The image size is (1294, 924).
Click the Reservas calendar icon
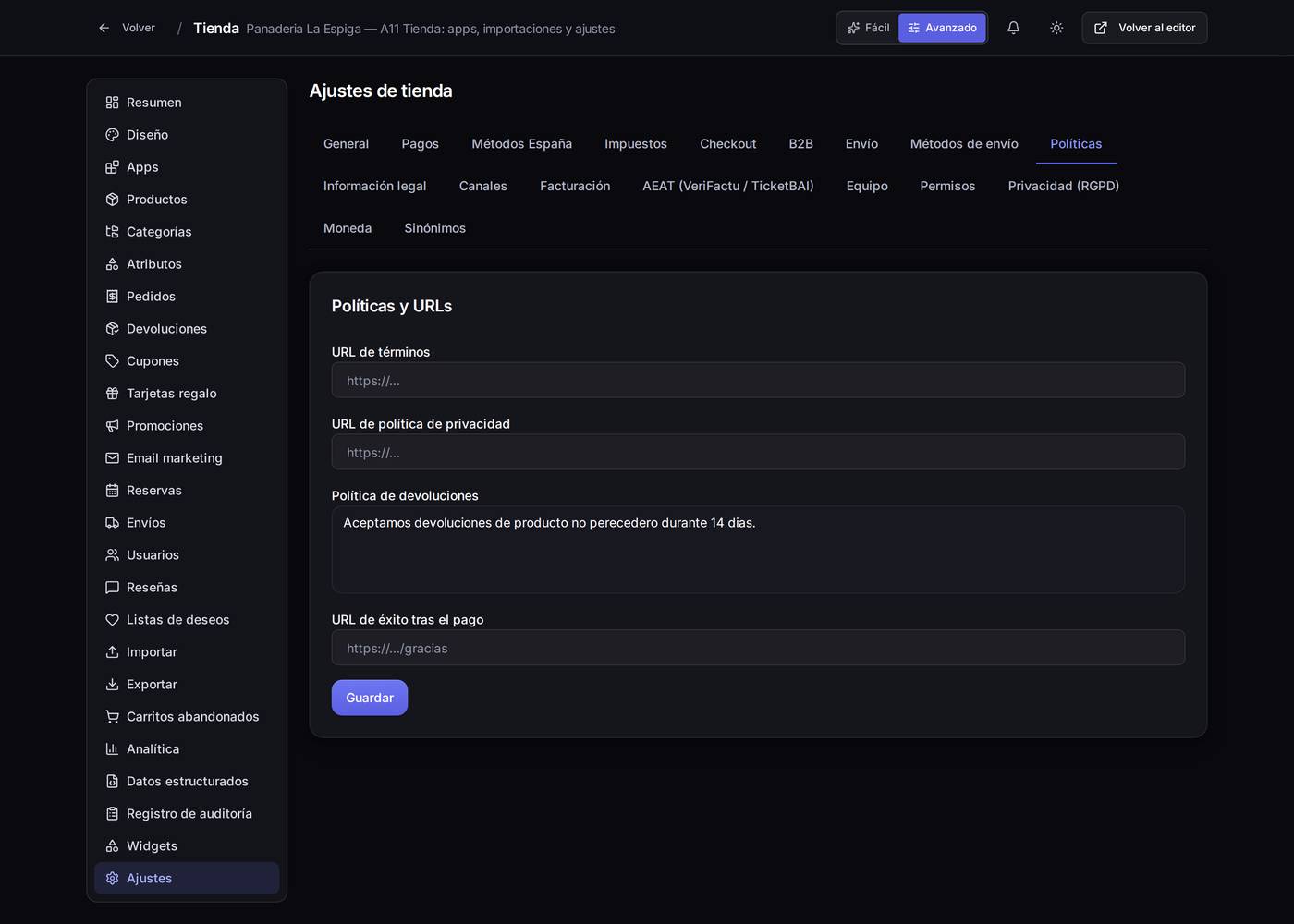click(x=112, y=491)
